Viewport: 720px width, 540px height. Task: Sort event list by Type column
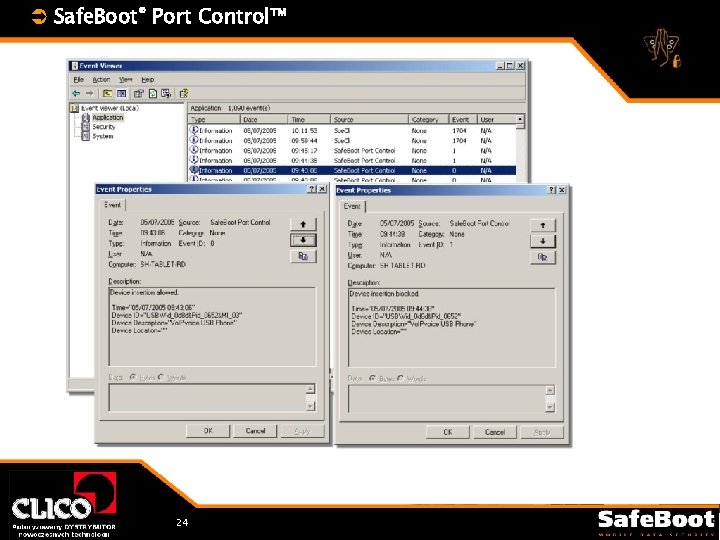click(x=214, y=119)
